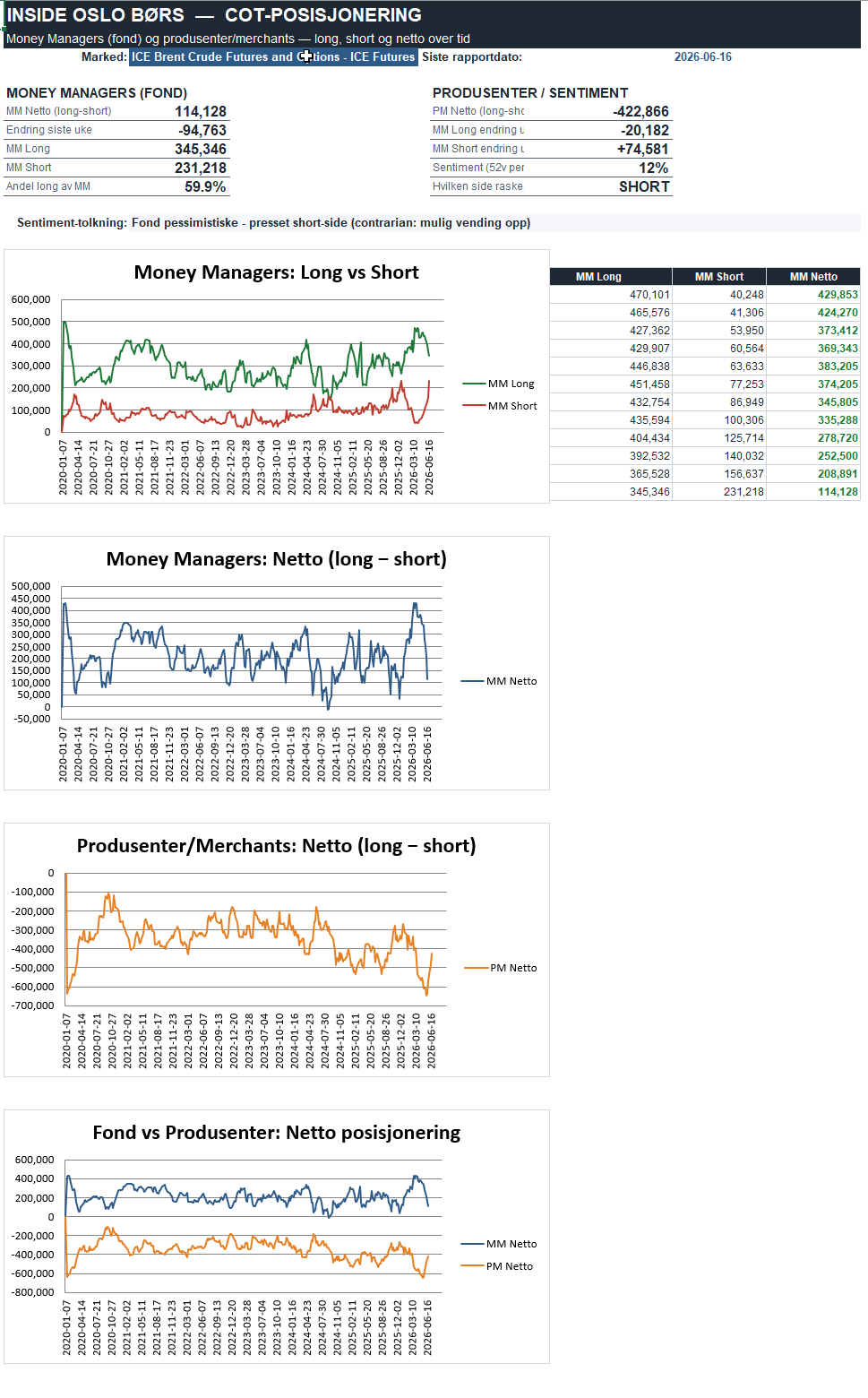Select the Marked: label cell
This screenshot has width=868, height=1398.
pyautogui.click(x=104, y=56)
